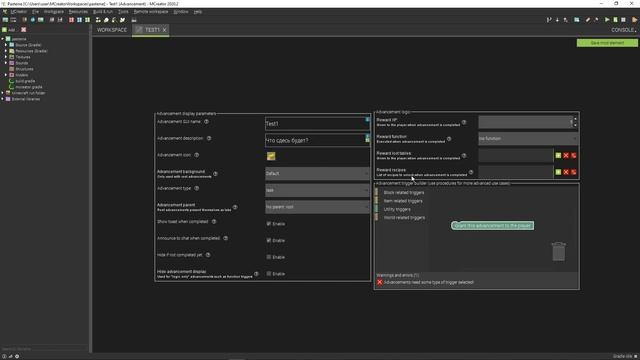Add a reward recipe entry

558,172
